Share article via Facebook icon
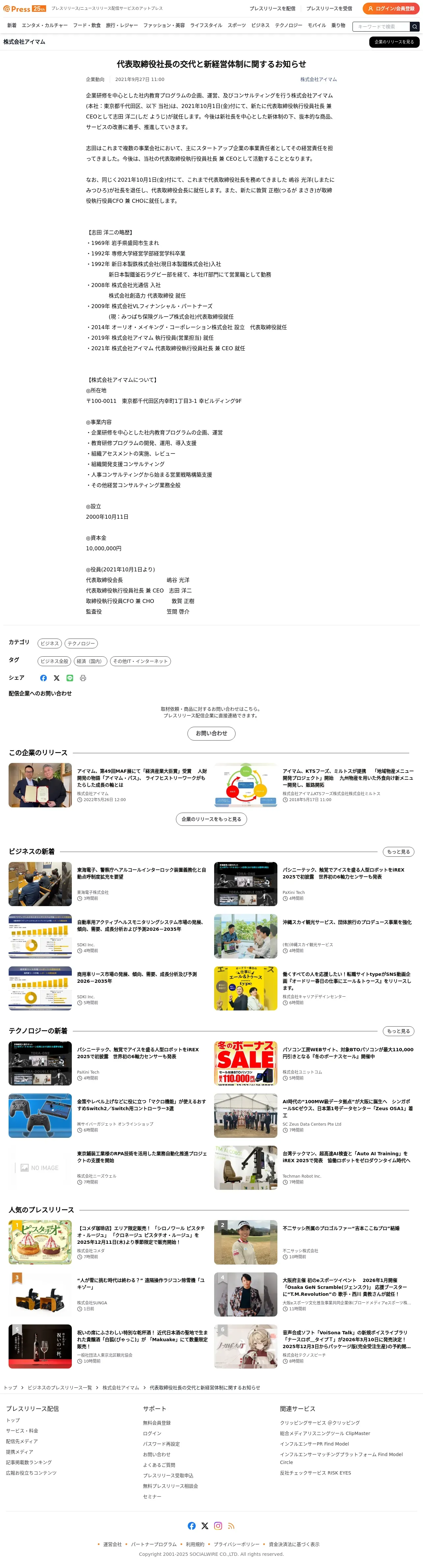 coord(43,678)
